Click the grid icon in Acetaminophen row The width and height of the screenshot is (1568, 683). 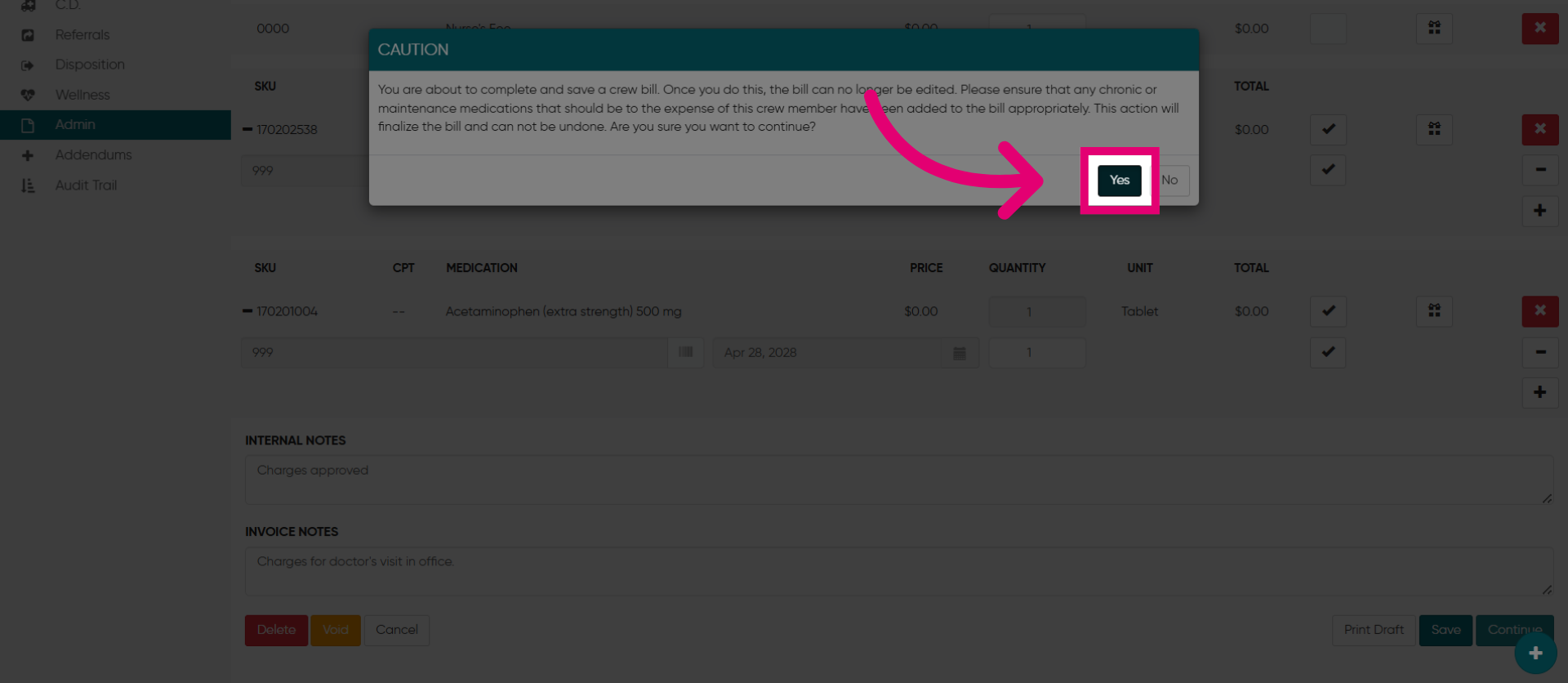pyautogui.click(x=1434, y=311)
